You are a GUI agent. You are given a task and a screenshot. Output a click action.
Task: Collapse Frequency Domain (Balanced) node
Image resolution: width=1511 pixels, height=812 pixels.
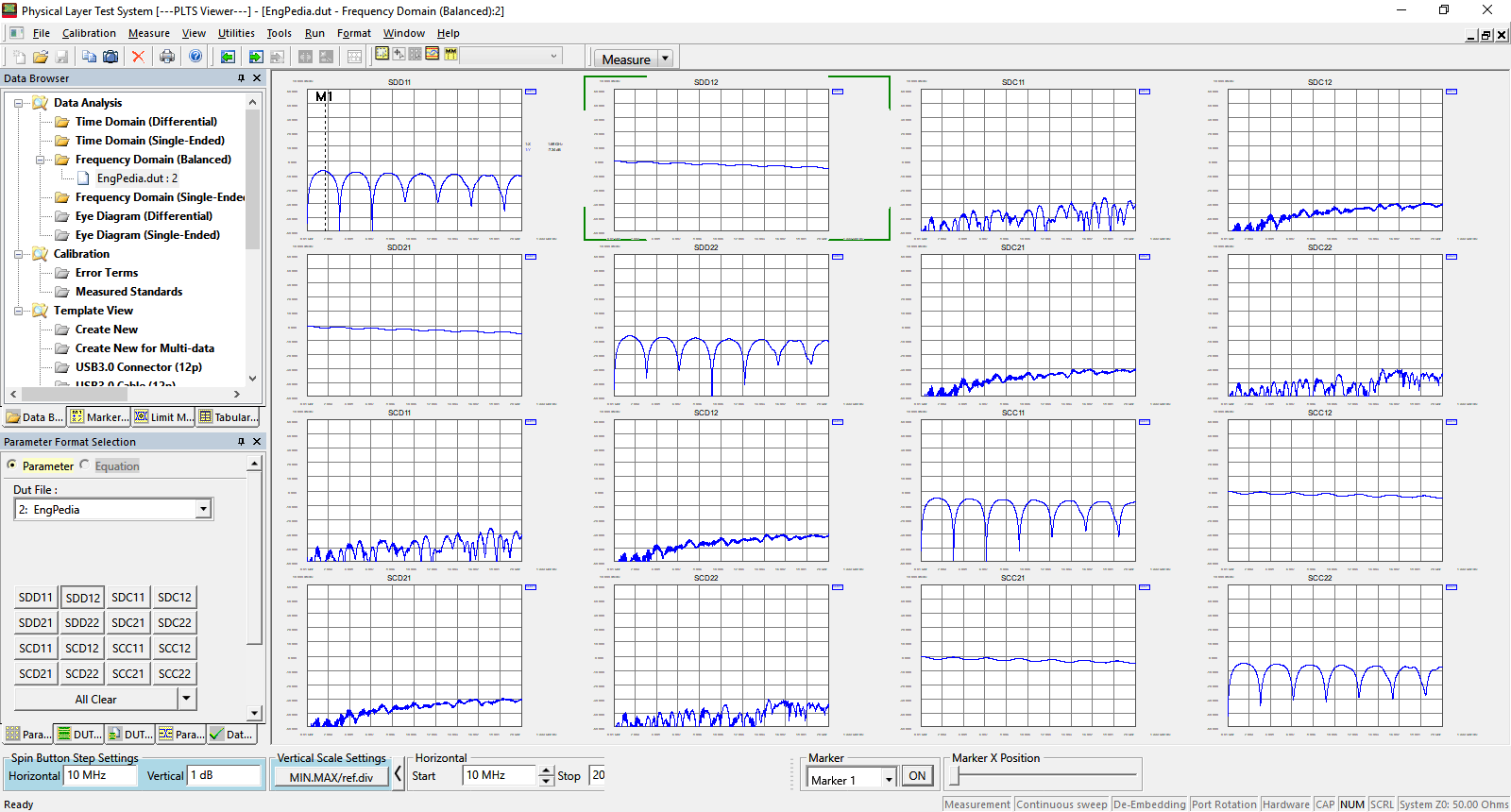coord(40,160)
